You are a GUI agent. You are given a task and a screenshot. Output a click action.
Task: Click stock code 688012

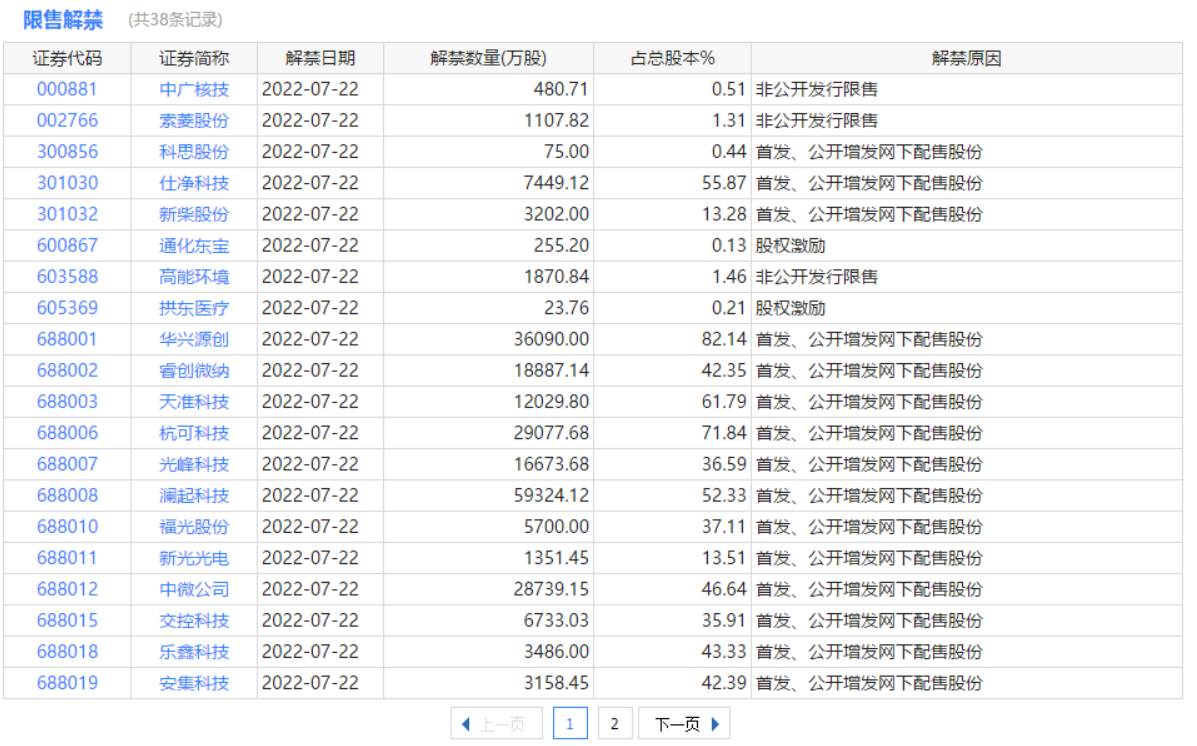pyautogui.click(x=67, y=589)
